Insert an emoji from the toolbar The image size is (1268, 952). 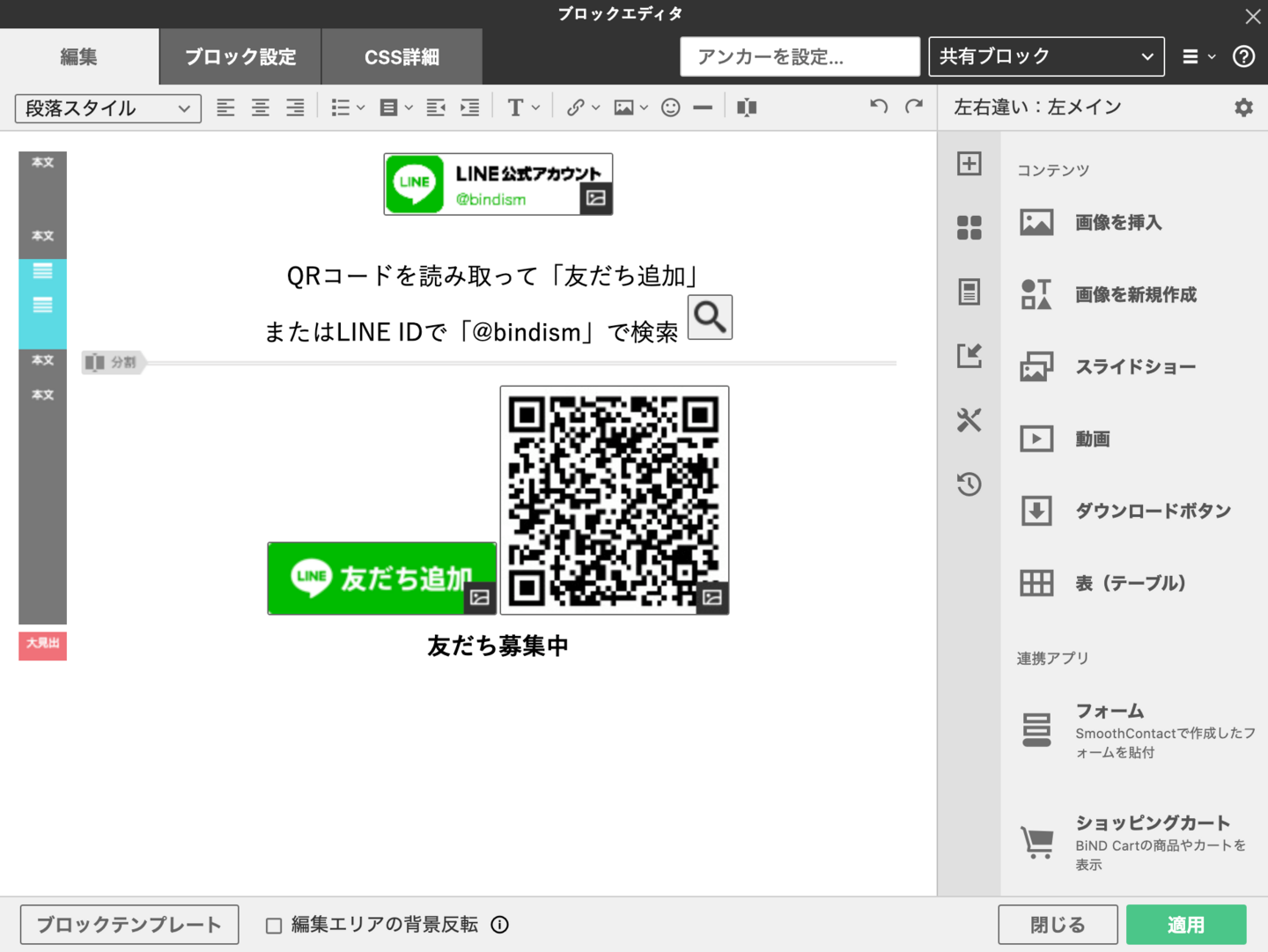(671, 107)
